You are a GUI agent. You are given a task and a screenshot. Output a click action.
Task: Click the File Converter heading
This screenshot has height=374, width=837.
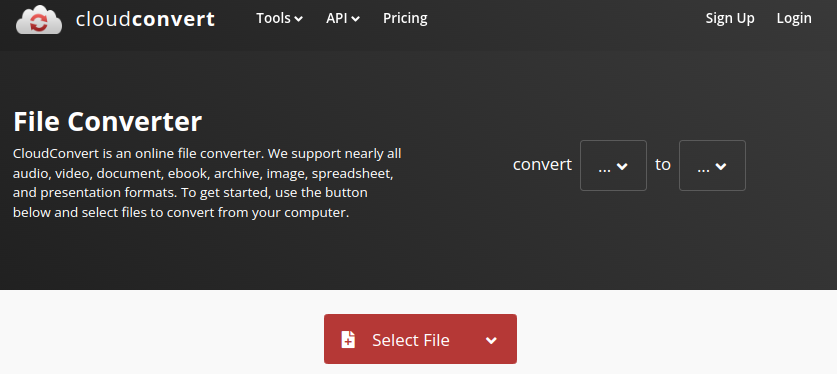pos(107,122)
